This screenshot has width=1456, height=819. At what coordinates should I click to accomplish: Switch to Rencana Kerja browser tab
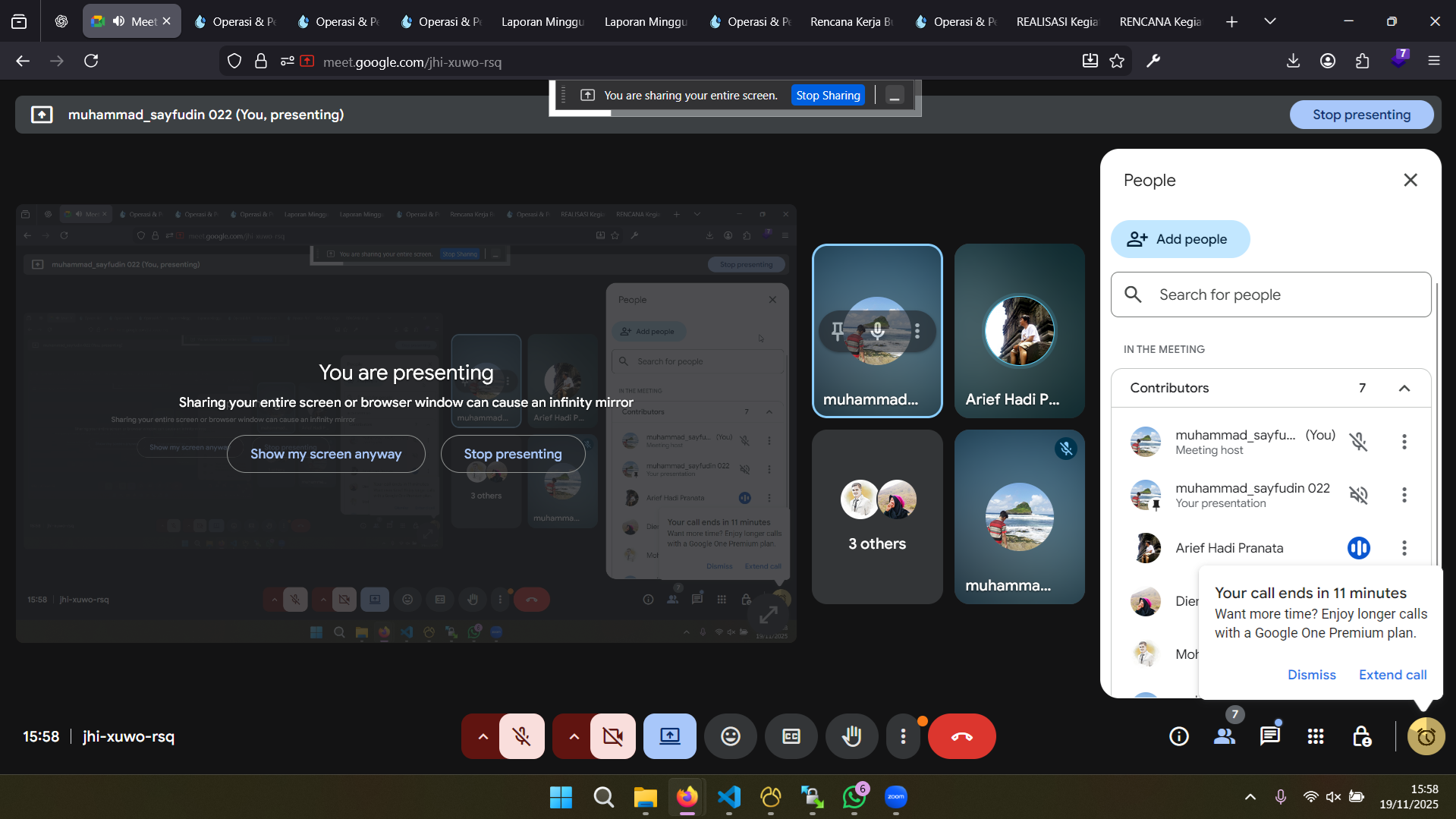[850, 21]
